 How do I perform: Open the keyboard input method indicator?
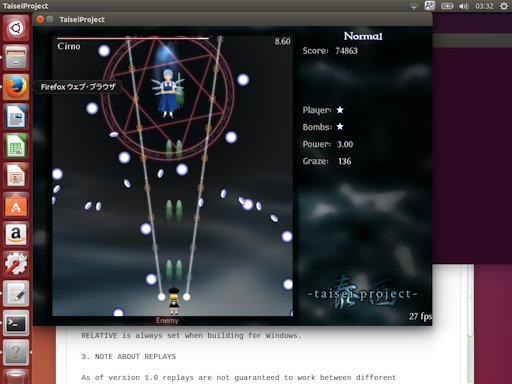click(430, 6)
